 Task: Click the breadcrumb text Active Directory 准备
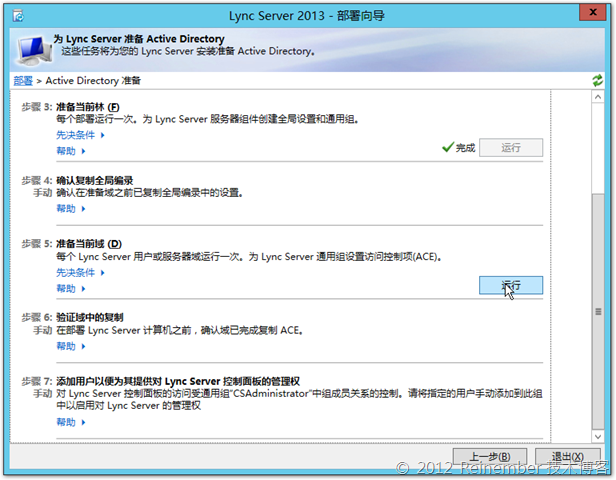tap(93, 81)
